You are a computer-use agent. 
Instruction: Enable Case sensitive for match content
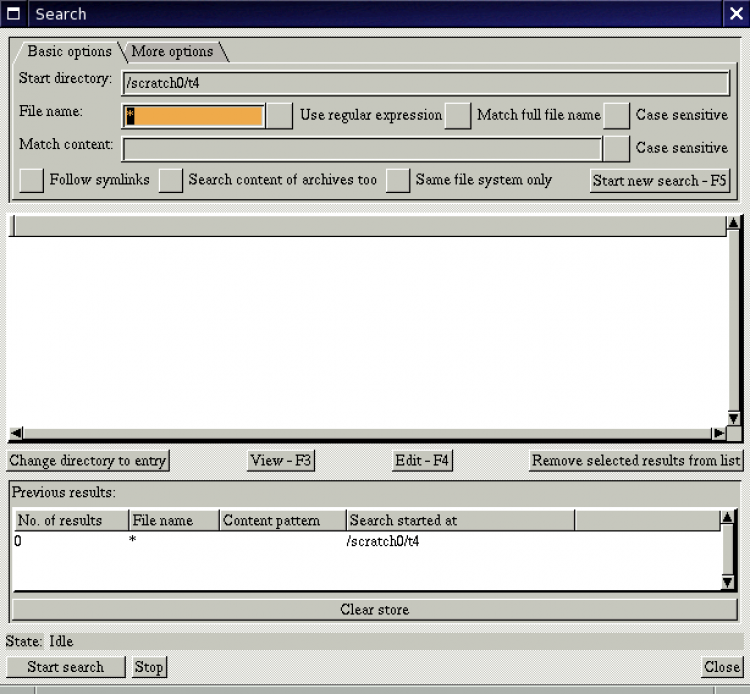coord(616,148)
